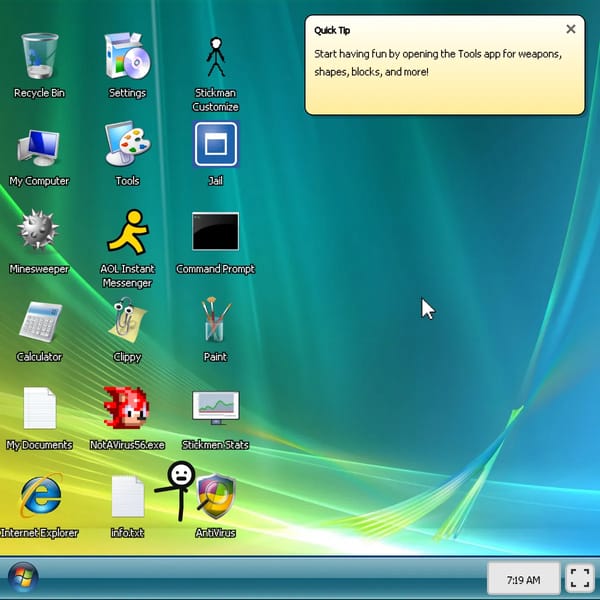
Task: Click the 7:19 AM taskbar clock
Action: [x=523, y=580]
